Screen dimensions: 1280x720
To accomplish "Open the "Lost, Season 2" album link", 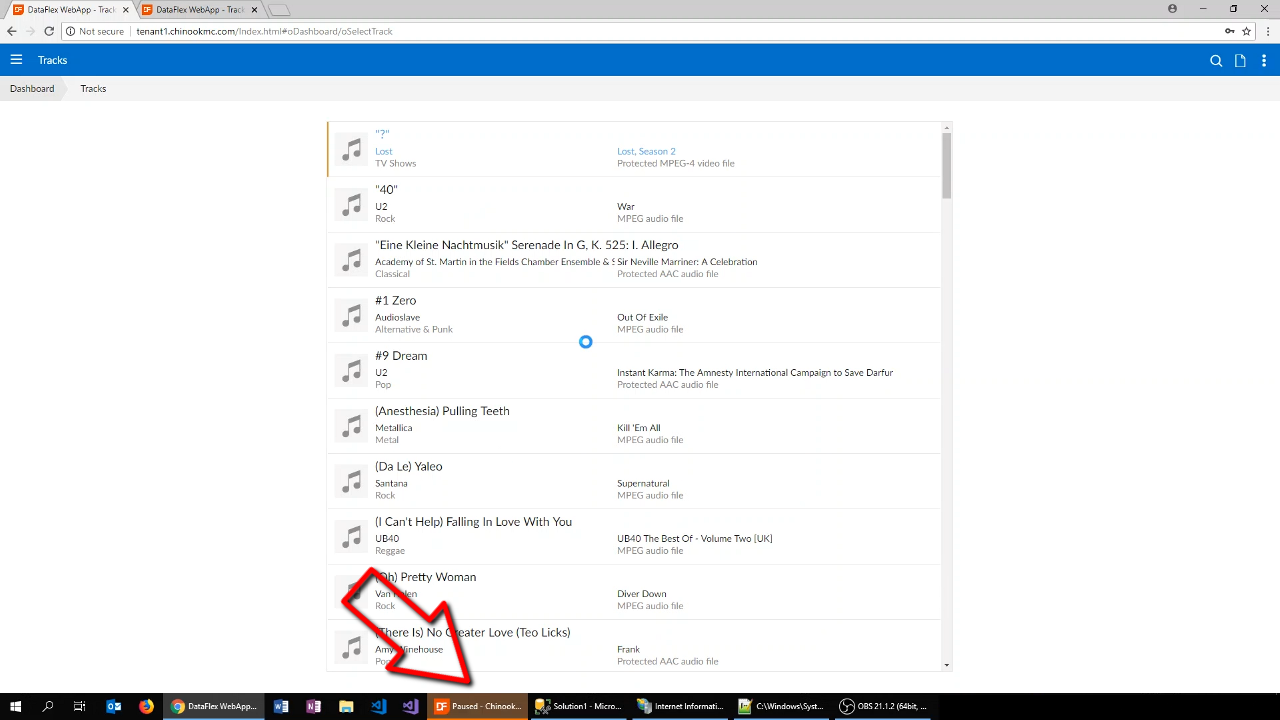I will [646, 152].
